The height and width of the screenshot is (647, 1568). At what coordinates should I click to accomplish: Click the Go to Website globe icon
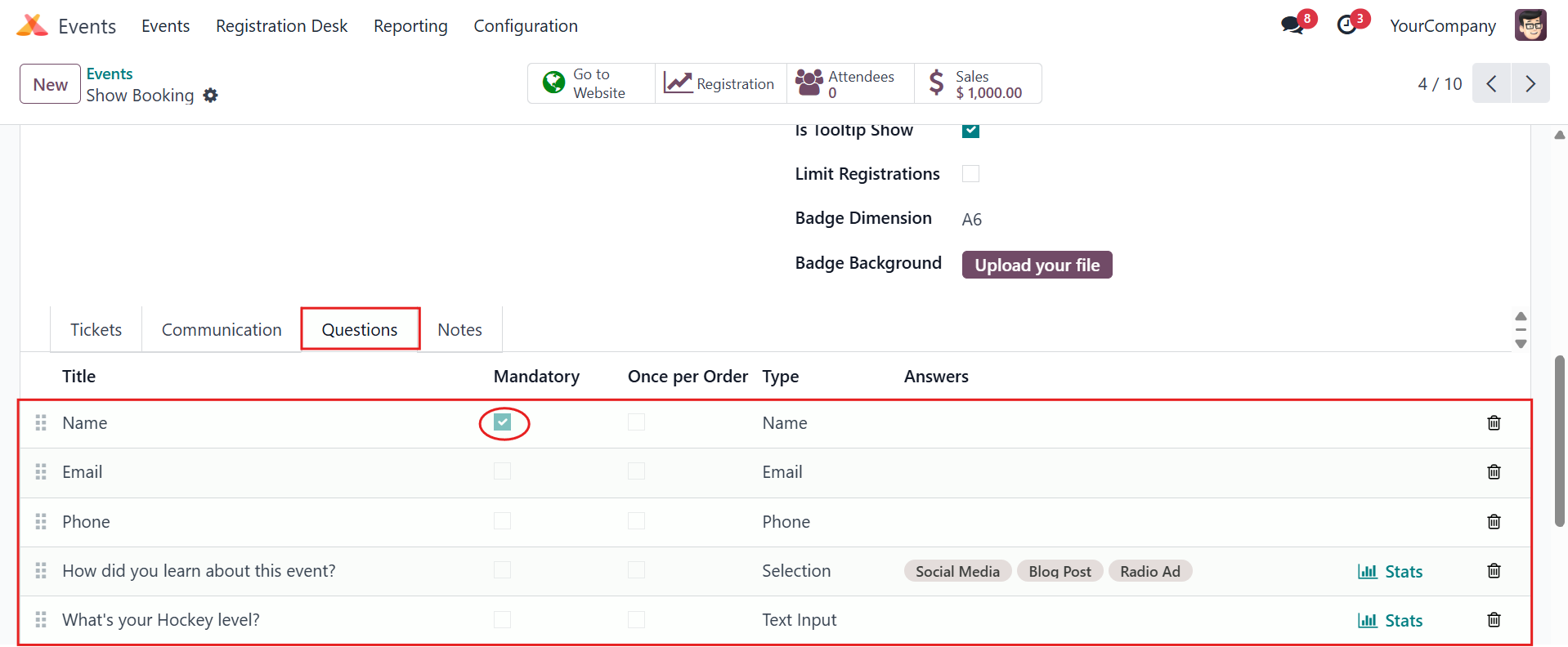(x=553, y=83)
